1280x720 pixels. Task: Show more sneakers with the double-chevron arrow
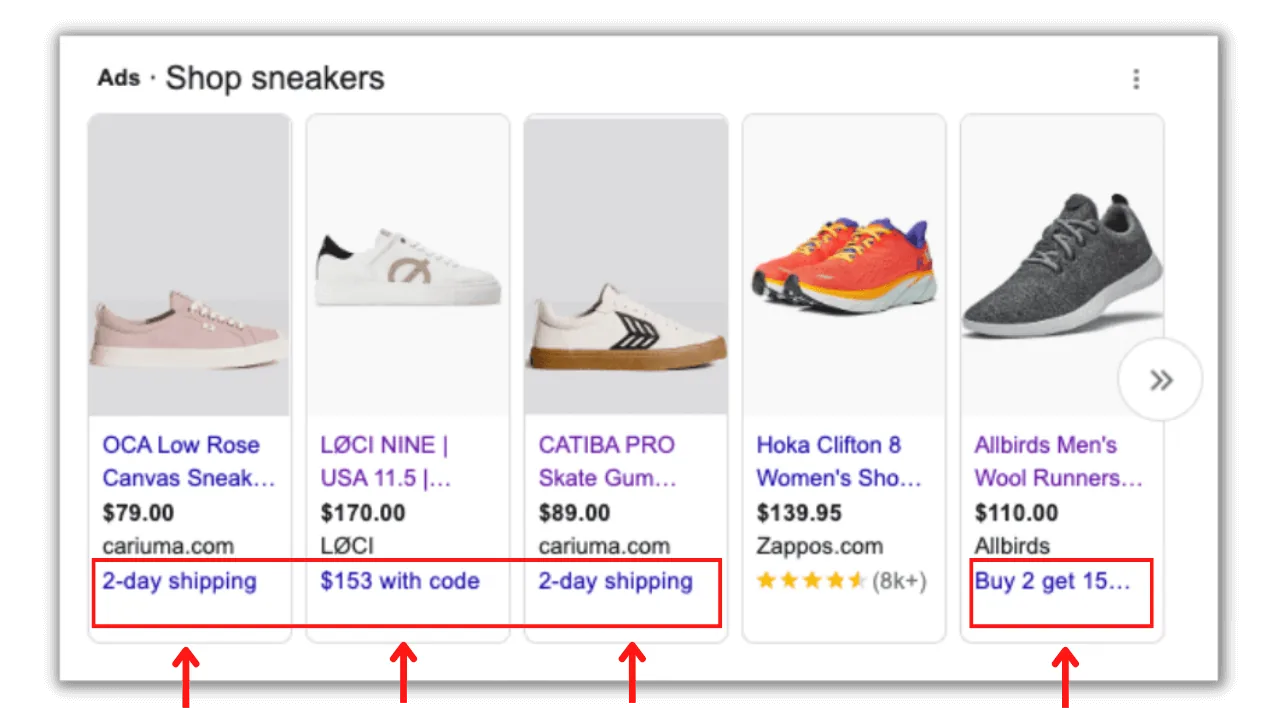pos(1160,380)
